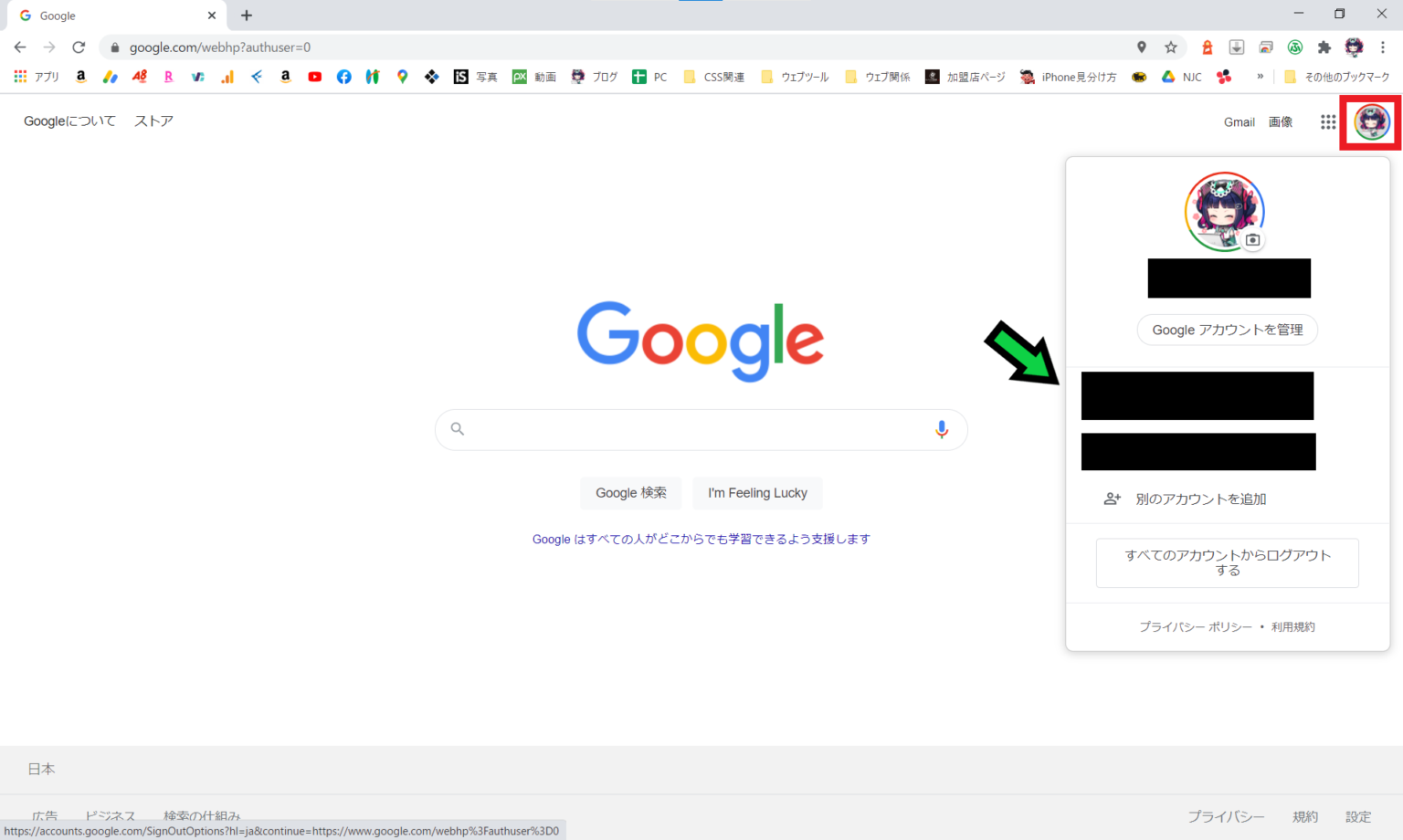Reload the page with the refresh button
This screenshot has width=1403, height=840.
coord(79,47)
